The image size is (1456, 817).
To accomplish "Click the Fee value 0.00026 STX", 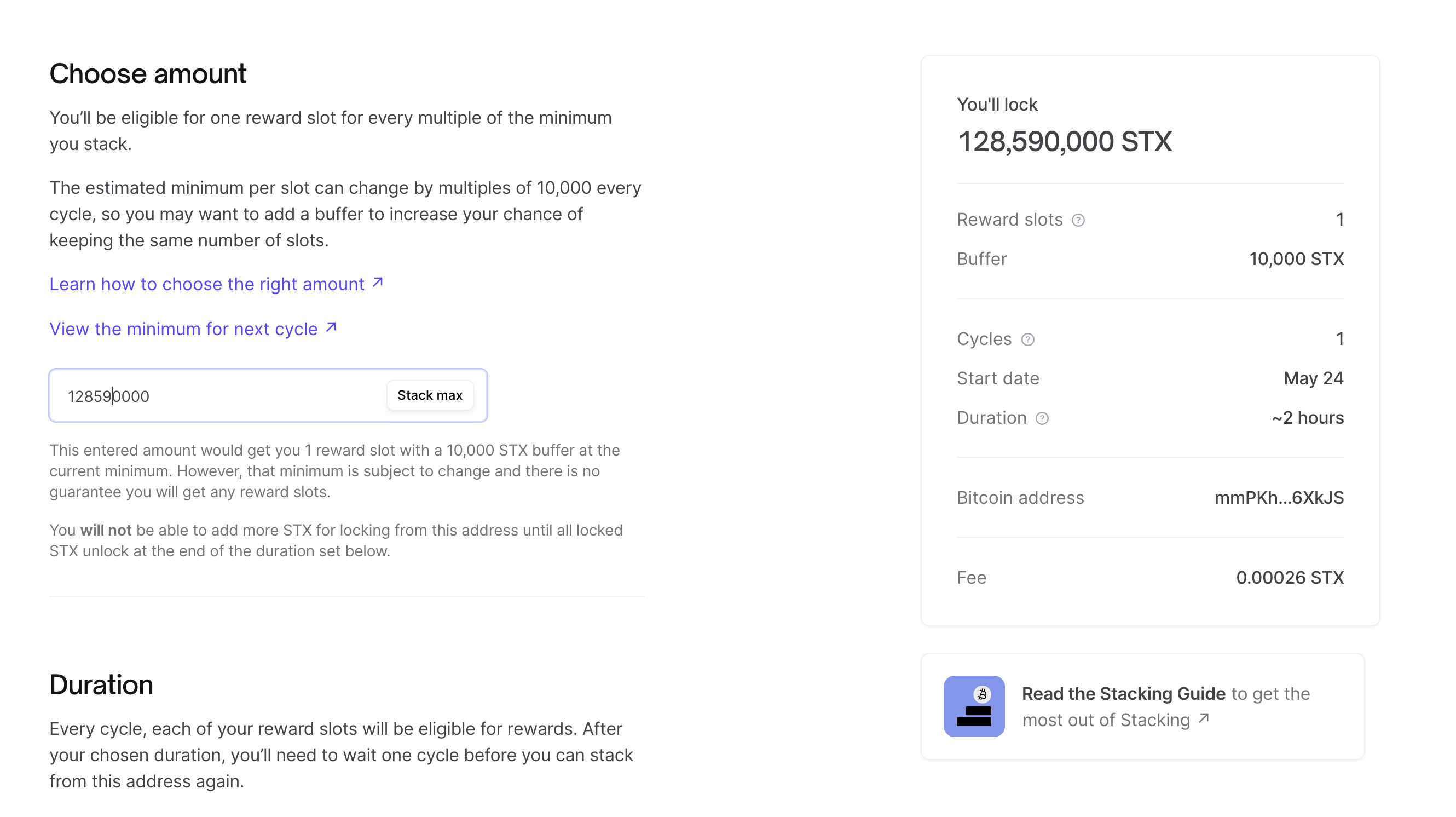I will [x=1289, y=577].
